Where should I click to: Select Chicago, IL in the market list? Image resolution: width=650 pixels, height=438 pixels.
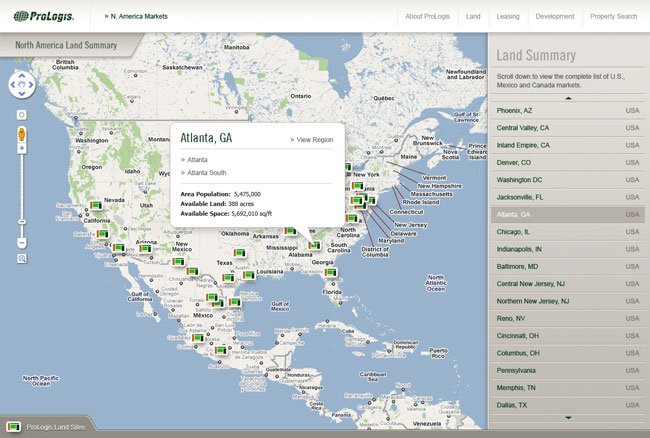click(568, 232)
